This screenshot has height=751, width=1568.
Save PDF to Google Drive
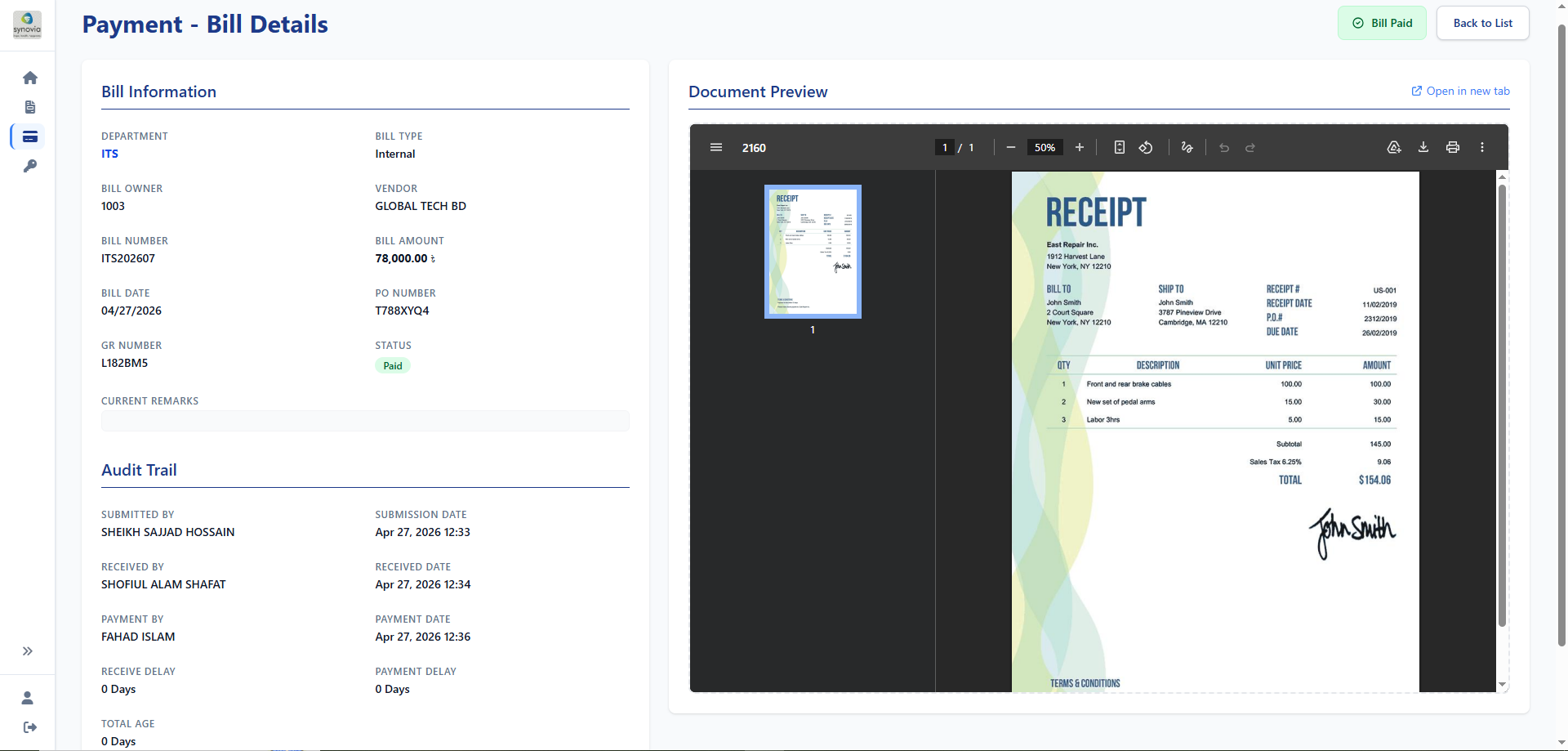click(x=1394, y=147)
